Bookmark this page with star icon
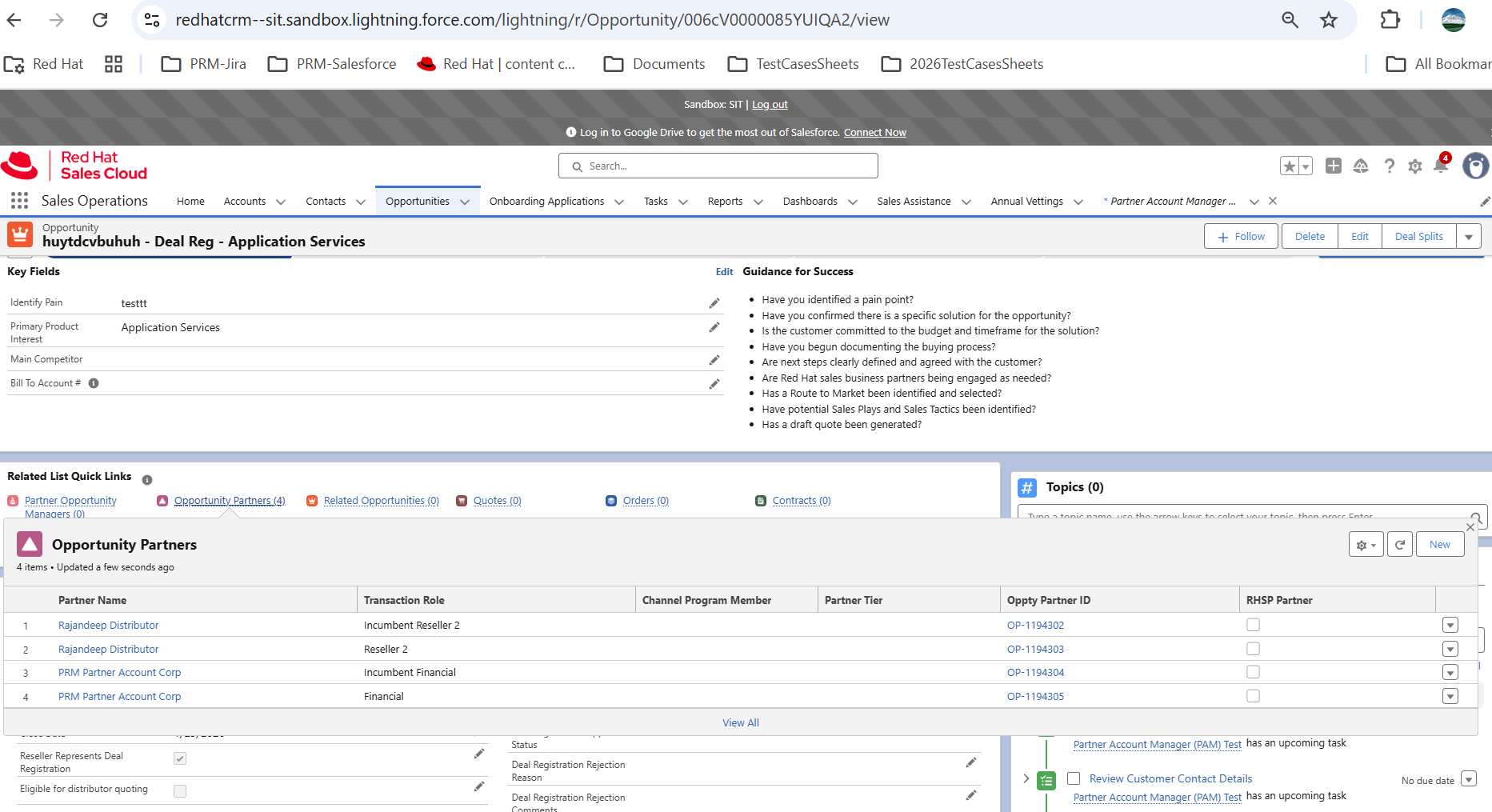The image size is (1492, 812). point(1329,20)
